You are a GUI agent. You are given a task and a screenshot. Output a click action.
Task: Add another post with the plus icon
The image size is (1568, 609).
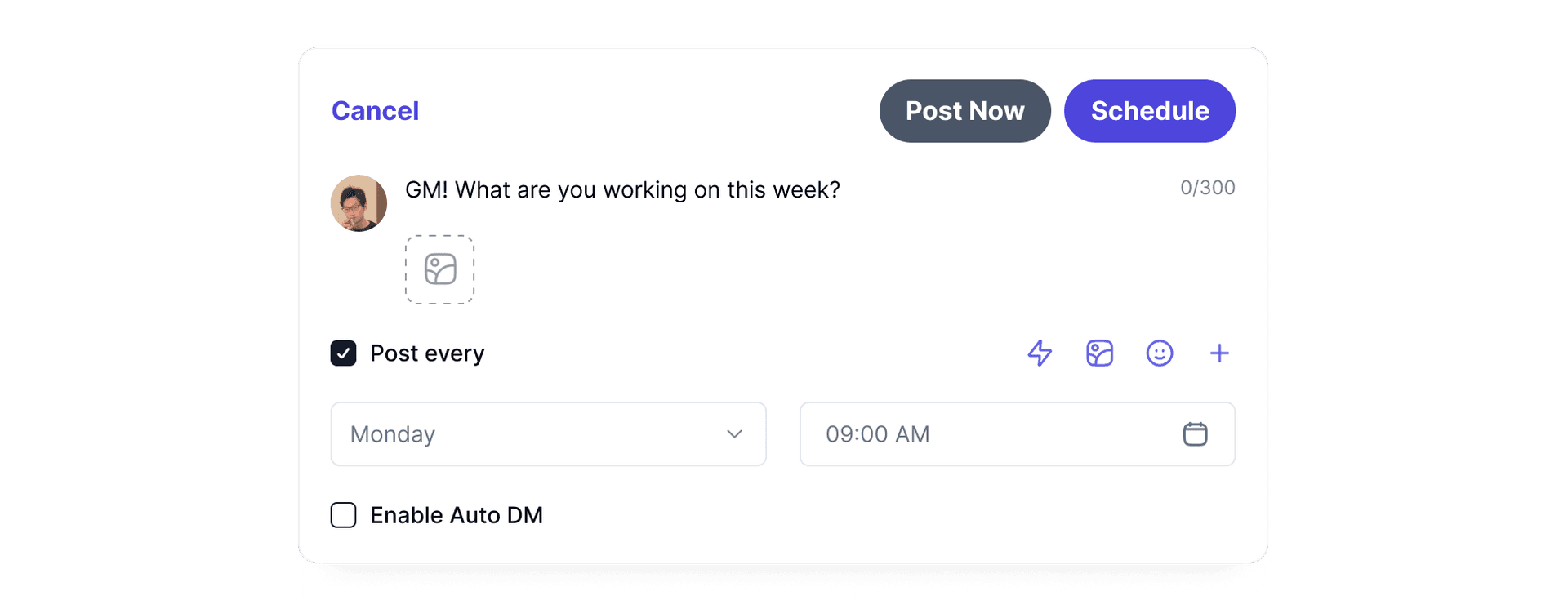pyautogui.click(x=1220, y=353)
